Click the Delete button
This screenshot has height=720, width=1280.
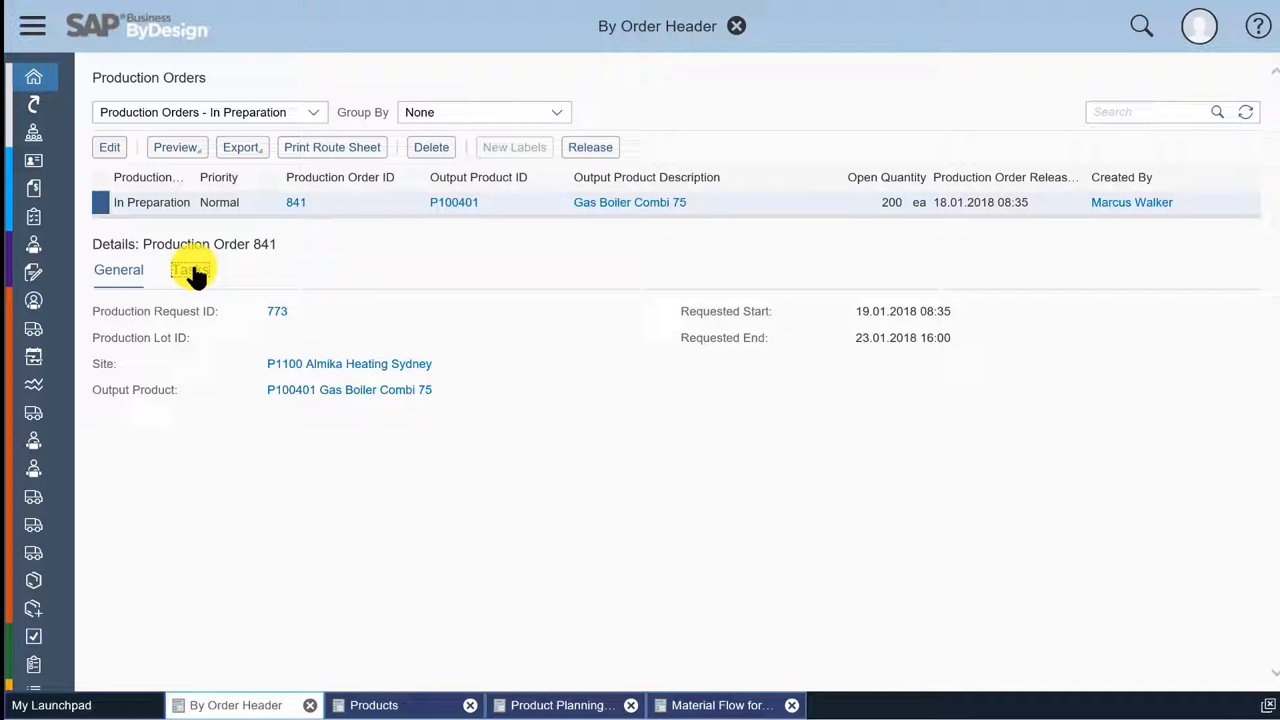point(431,147)
